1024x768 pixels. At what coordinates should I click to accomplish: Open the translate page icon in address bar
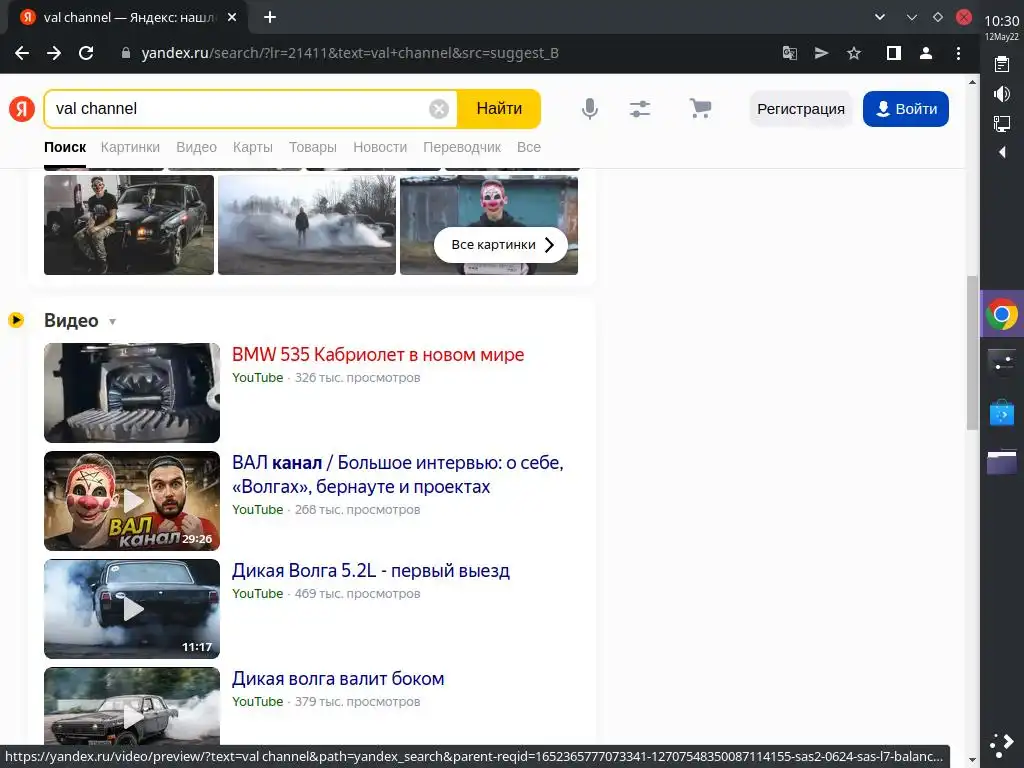[x=790, y=53]
